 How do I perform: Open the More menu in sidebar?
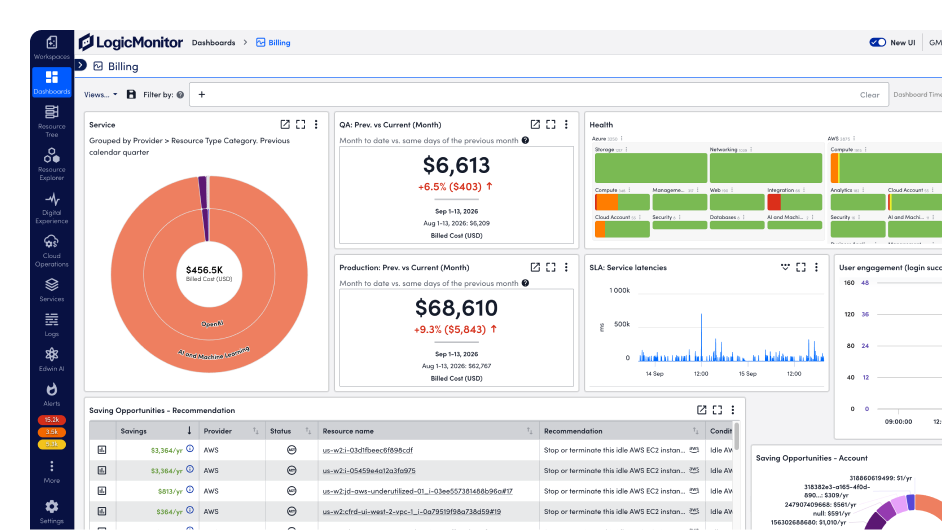[52, 471]
